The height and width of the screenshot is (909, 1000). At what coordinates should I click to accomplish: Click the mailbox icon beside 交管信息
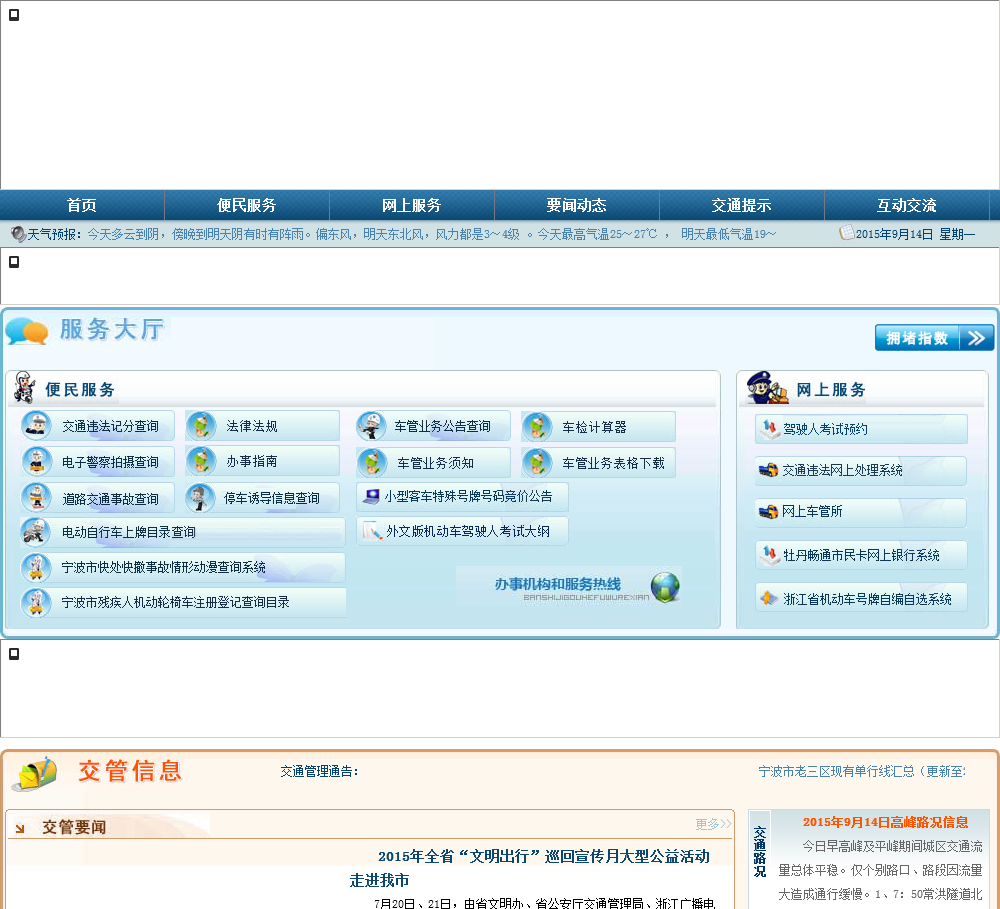36,773
